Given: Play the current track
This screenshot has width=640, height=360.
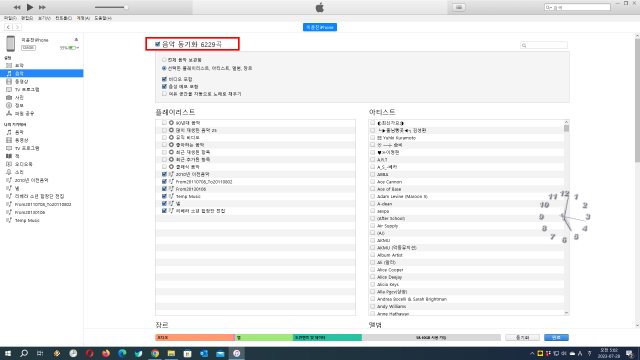Looking at the screenshot, I should (30, 7).
